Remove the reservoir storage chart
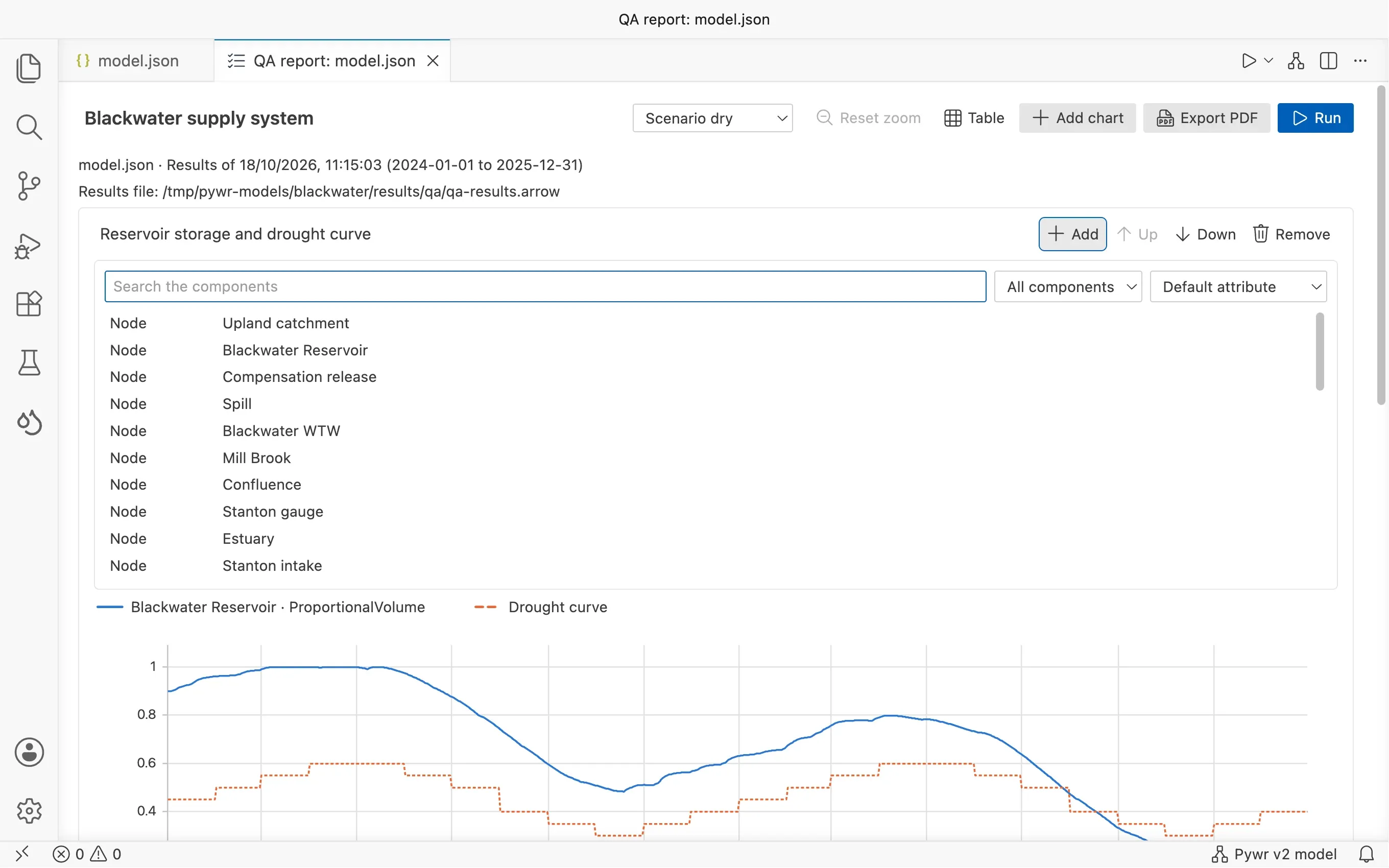1389x868 pixels. click(1291, 234)
